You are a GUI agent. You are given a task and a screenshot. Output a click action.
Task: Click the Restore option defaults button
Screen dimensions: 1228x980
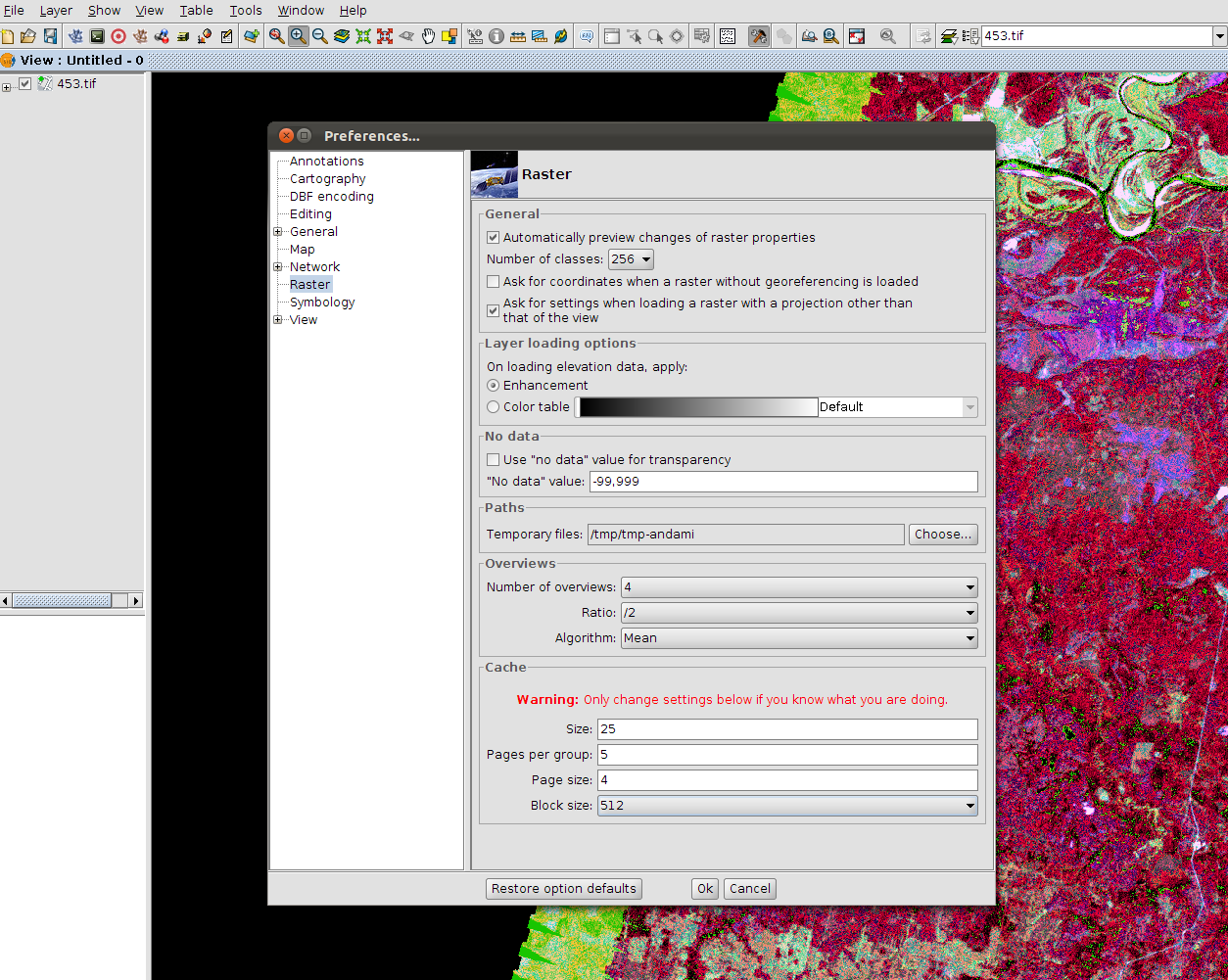(563, 888)
